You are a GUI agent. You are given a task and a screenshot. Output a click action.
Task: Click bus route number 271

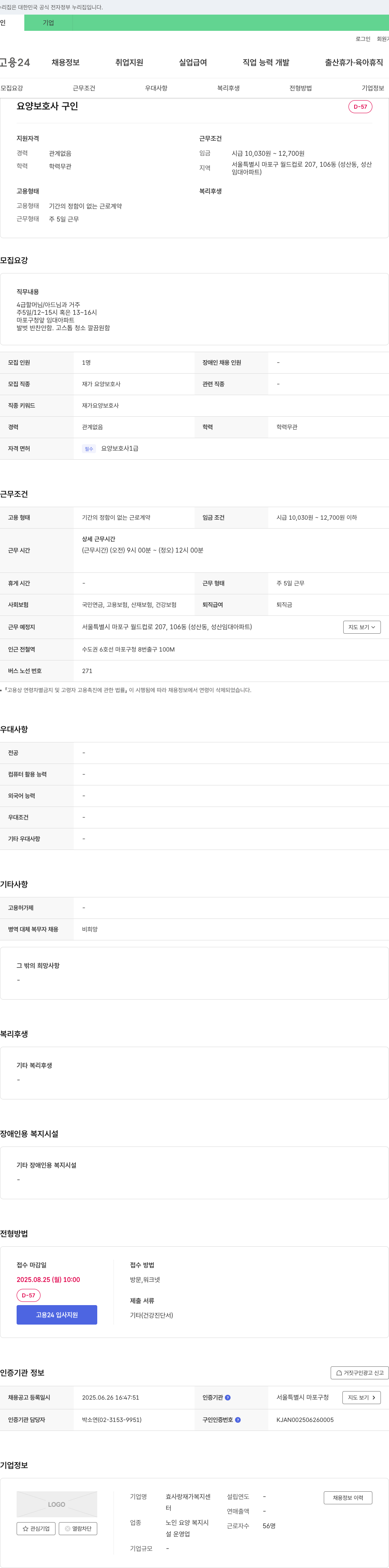coord(87,671)
